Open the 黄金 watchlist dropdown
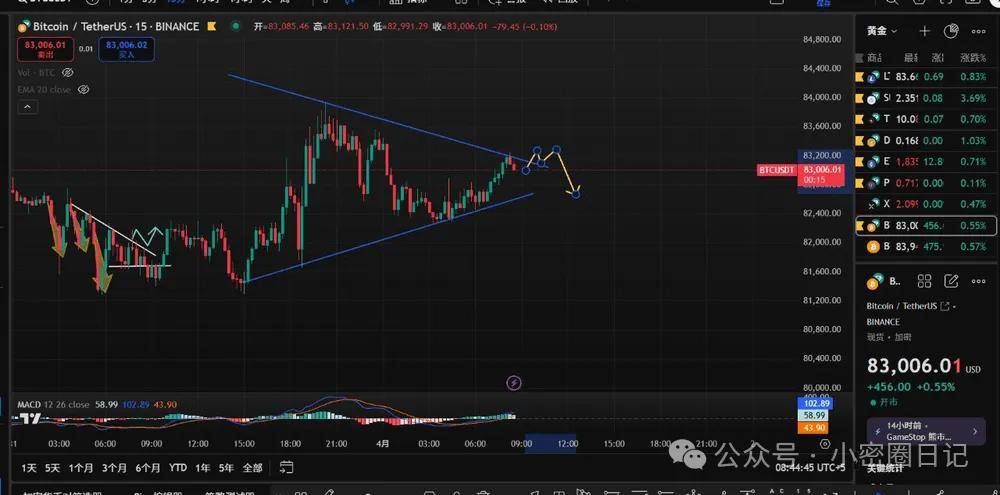This screenshot has height=495, width=1000. coord(880,32)
